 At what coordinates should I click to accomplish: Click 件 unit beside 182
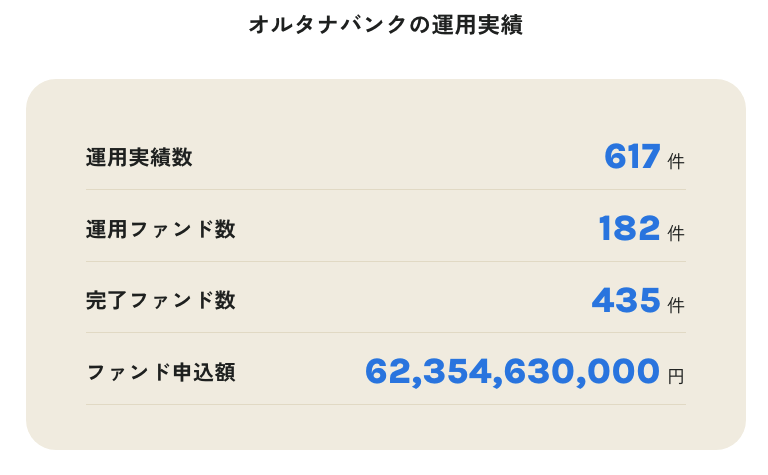[x=676, y=233]
